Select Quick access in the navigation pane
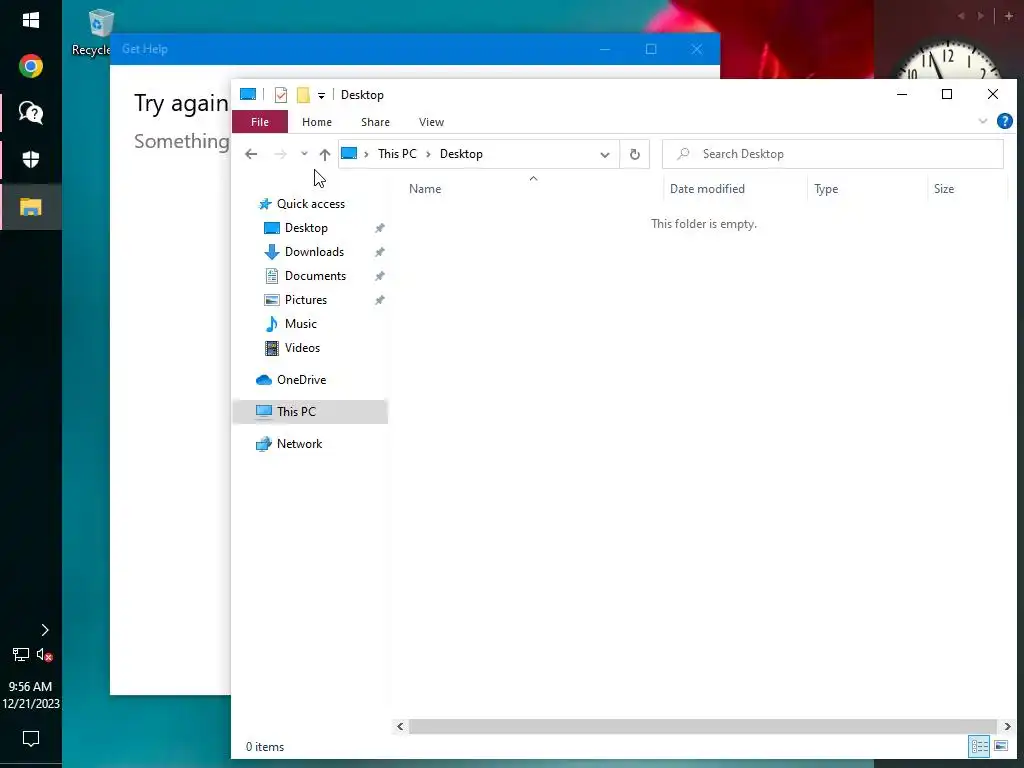This screenshot has width=1024, height=768. click(x=311, y=204)
